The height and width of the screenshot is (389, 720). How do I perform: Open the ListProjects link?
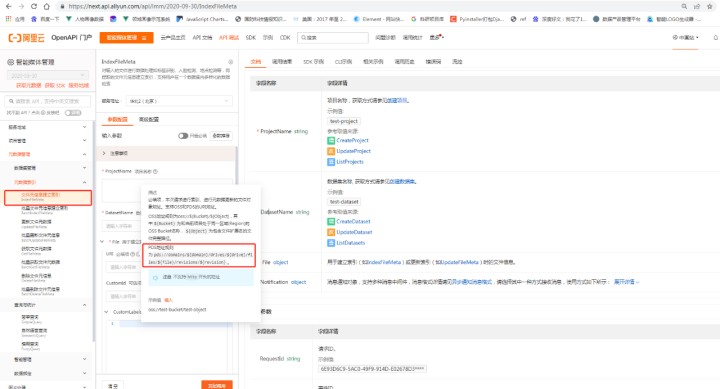[350, 162]
